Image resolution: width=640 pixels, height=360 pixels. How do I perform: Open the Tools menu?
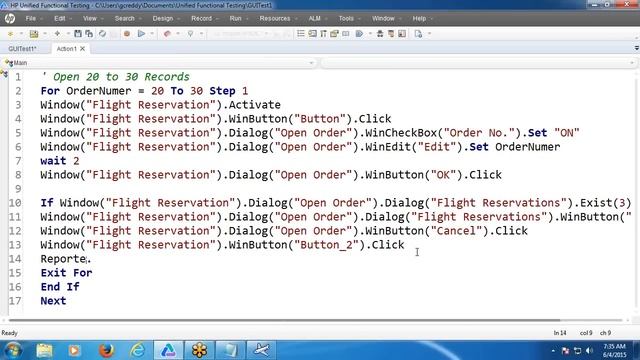[346, 18]
